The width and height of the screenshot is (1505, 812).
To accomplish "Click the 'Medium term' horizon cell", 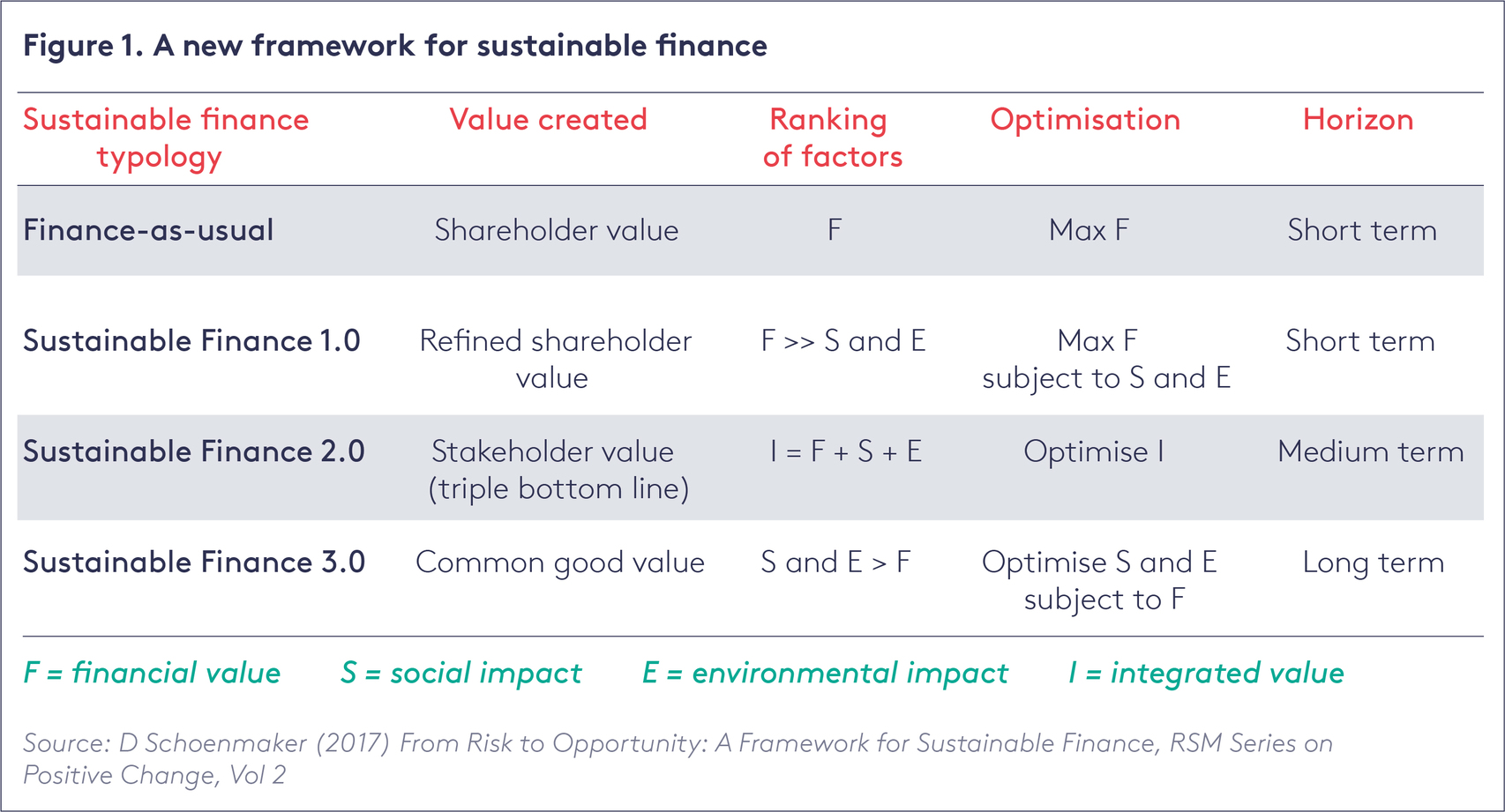I will [x=1370, y=451].
